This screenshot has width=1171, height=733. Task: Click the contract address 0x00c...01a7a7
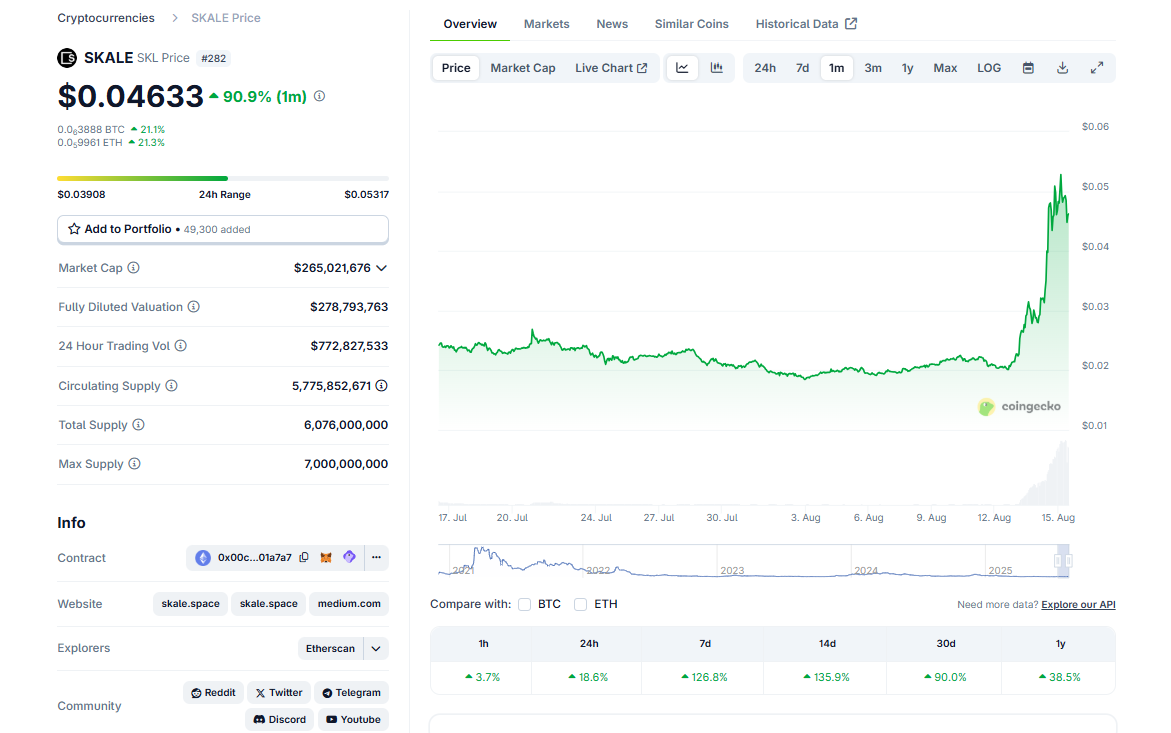tap(255, 558)
